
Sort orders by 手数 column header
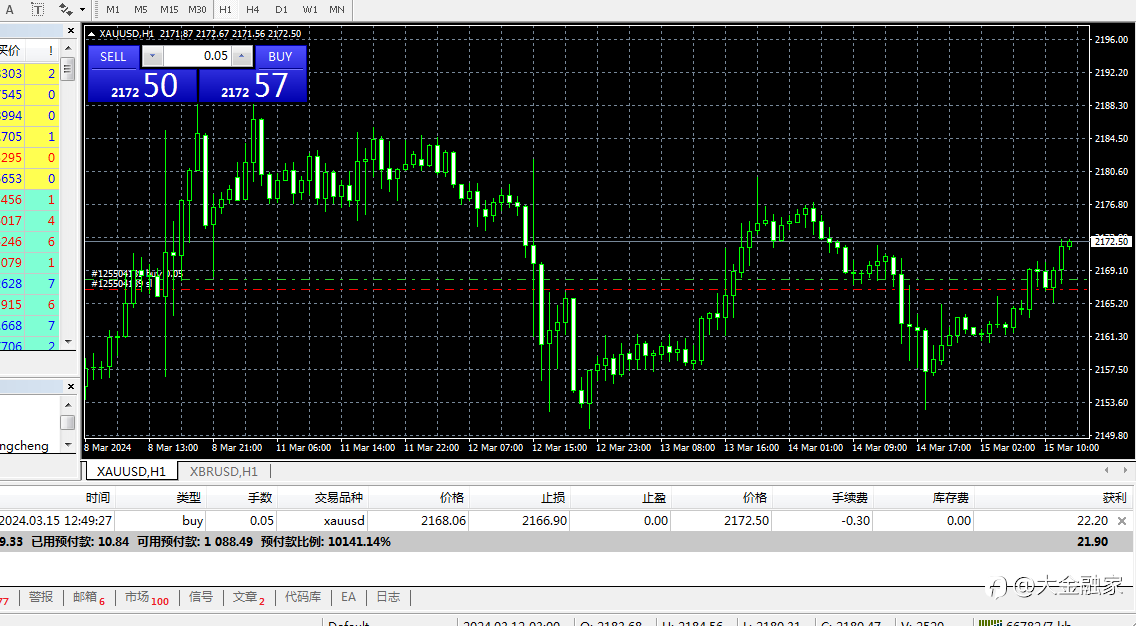click(242, 498)
